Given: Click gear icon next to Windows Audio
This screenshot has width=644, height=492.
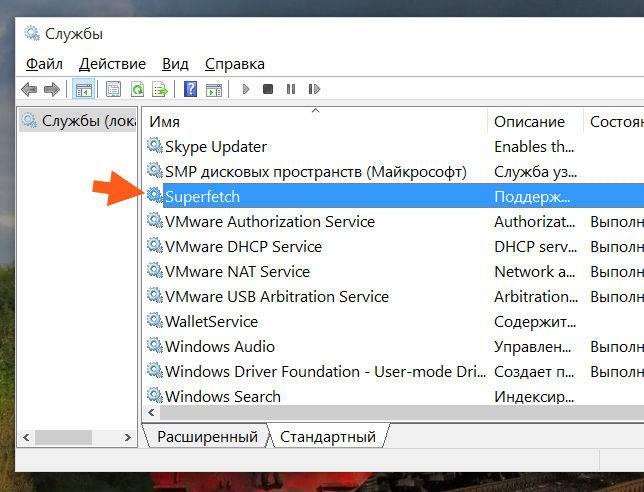Looking at the screenshot, I should tap(155, 345).
